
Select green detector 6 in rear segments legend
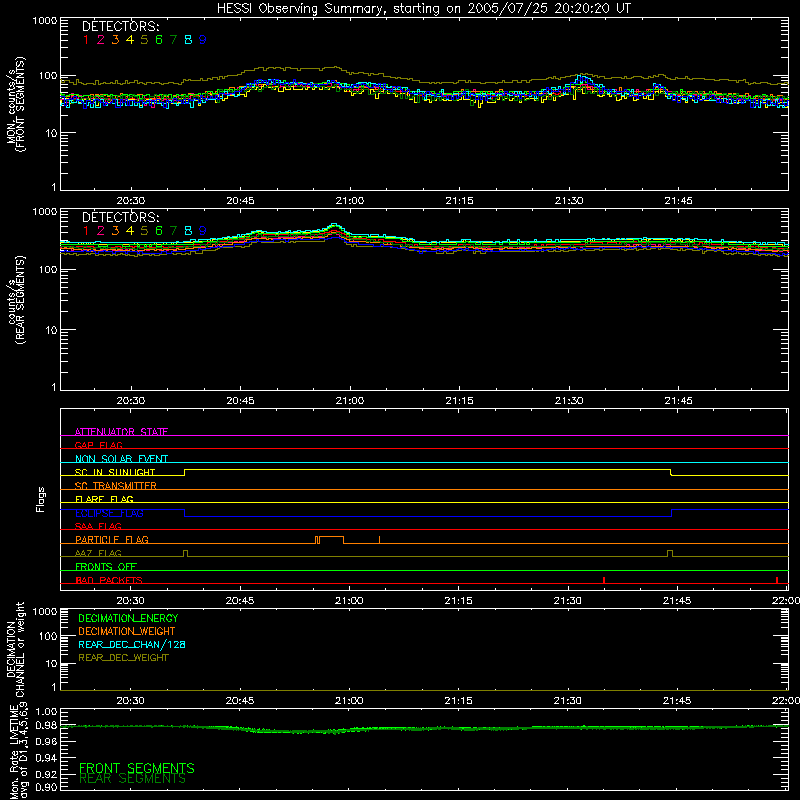(159, 231)
